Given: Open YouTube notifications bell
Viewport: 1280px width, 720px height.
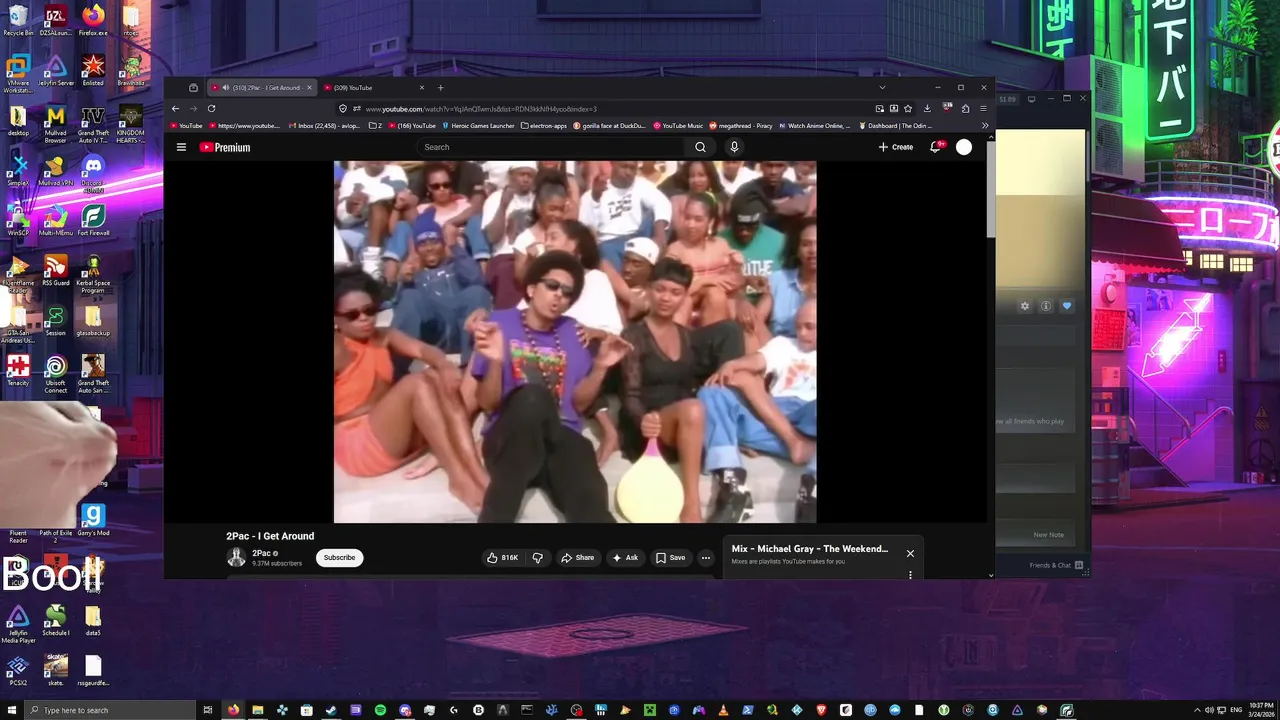Looking at the screenshot, I should click(x=936, y=147).
